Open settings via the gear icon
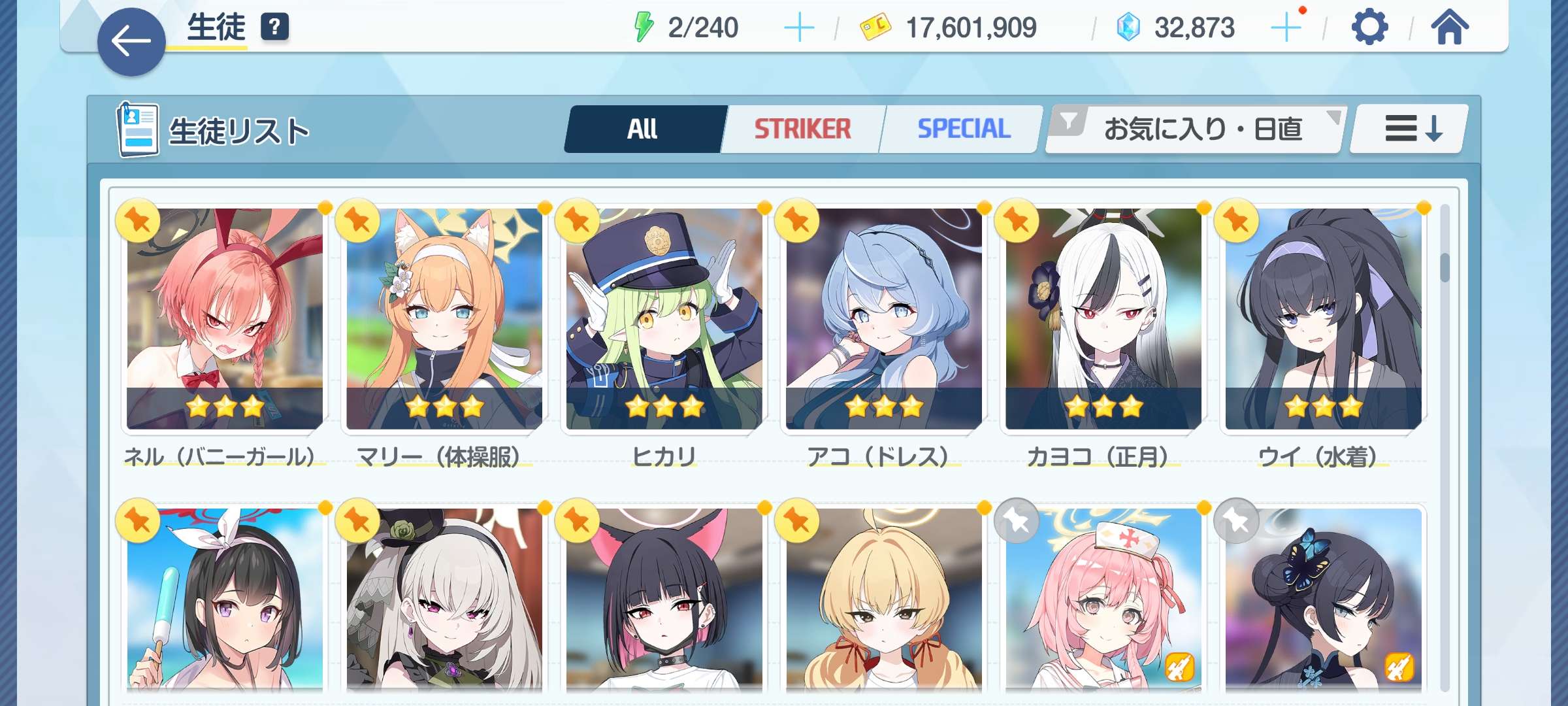 click(x=1369, y=27)
